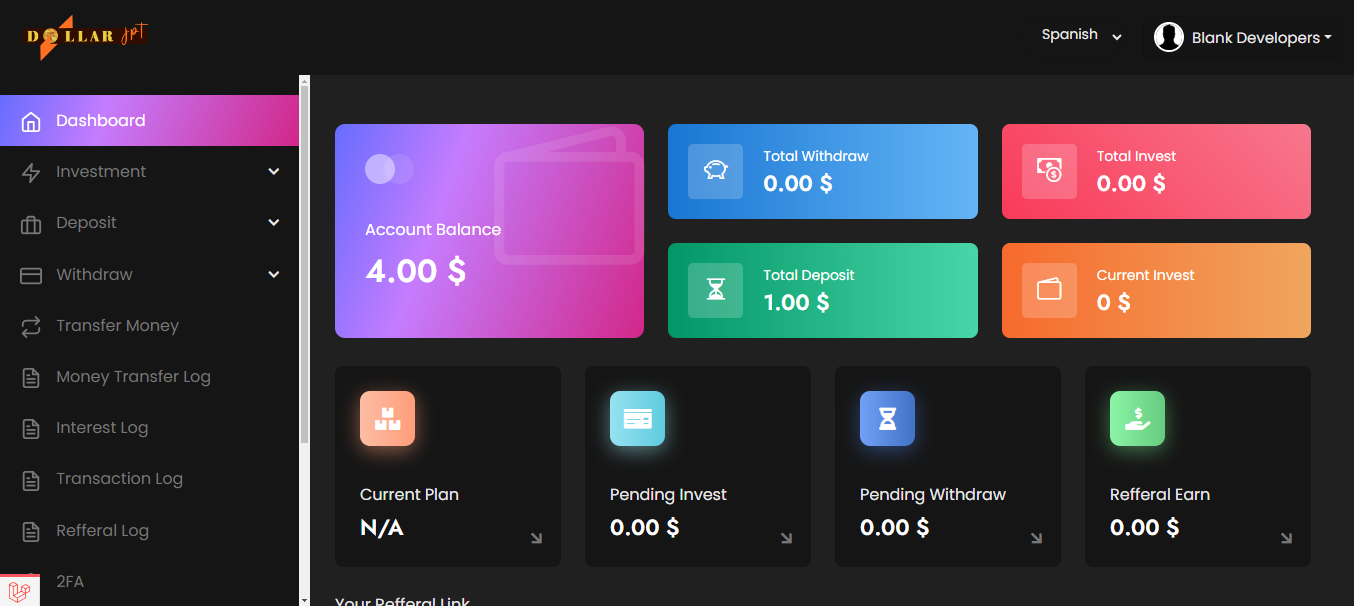
Task: Click the Pending Invest card icon
Action: [637, 418]
